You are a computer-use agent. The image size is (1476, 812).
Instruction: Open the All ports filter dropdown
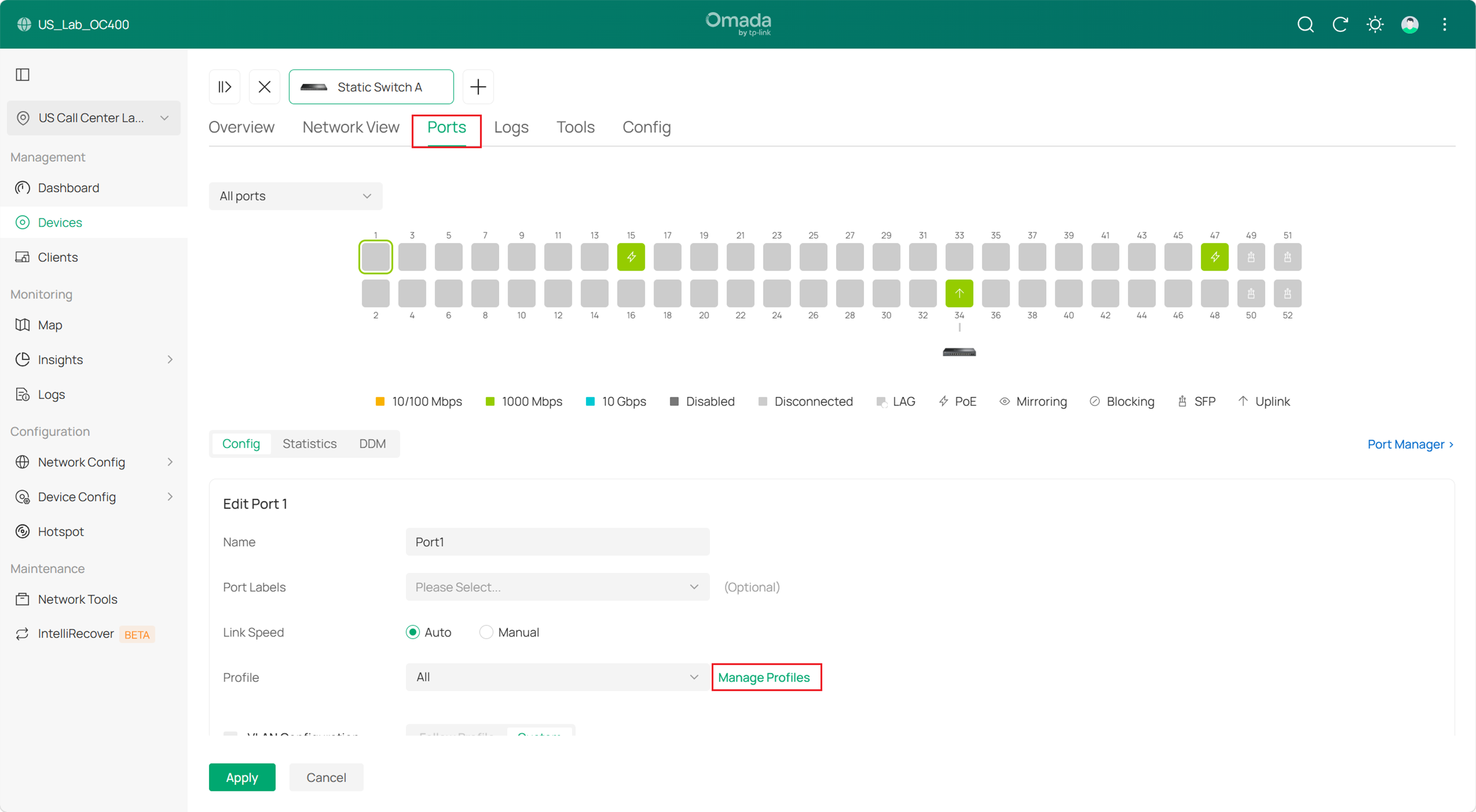[x=296, y=196]
